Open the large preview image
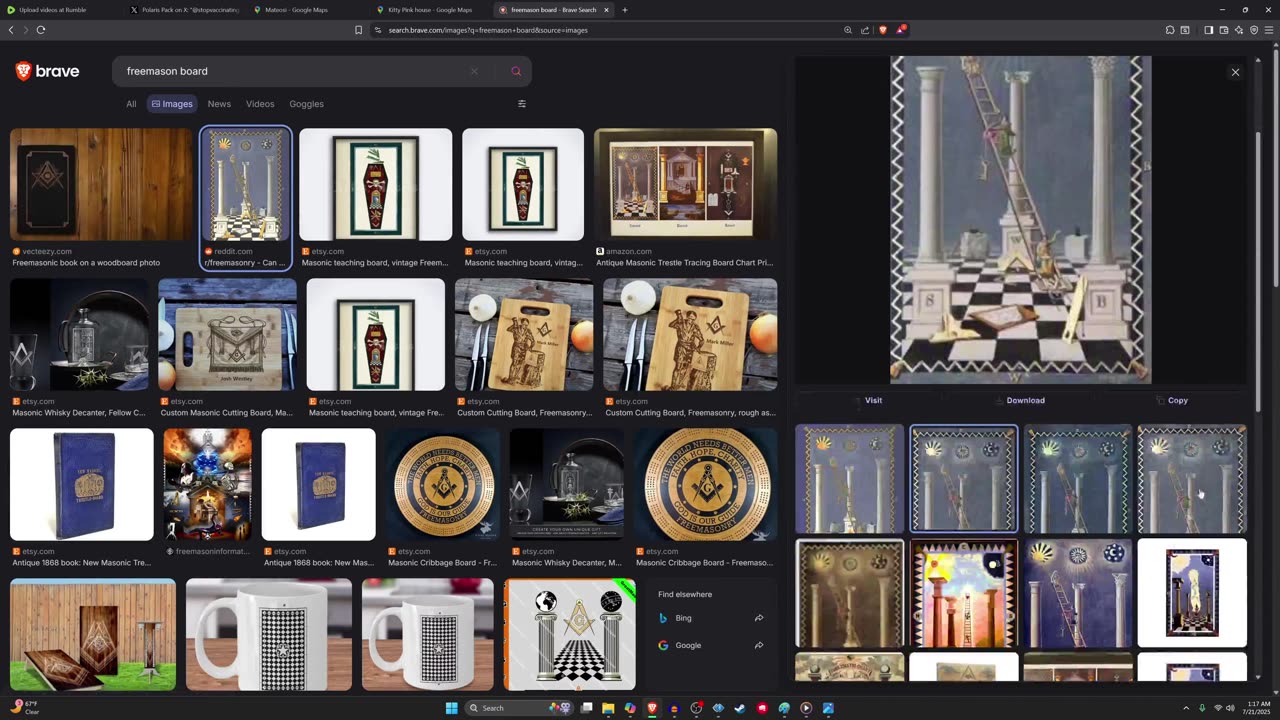Screen dimensions: 1280x720 (x=1021, y=219)
